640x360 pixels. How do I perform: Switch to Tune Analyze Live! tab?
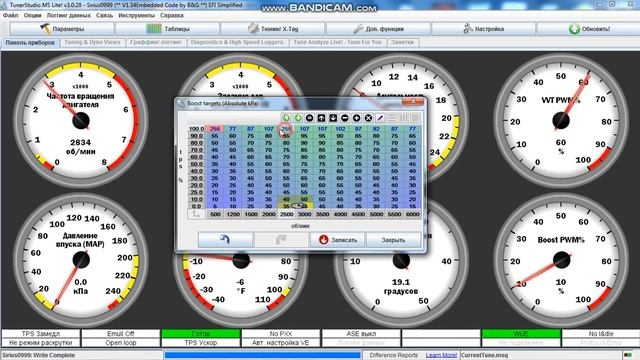pyautogui.click(x=338, y=42)
